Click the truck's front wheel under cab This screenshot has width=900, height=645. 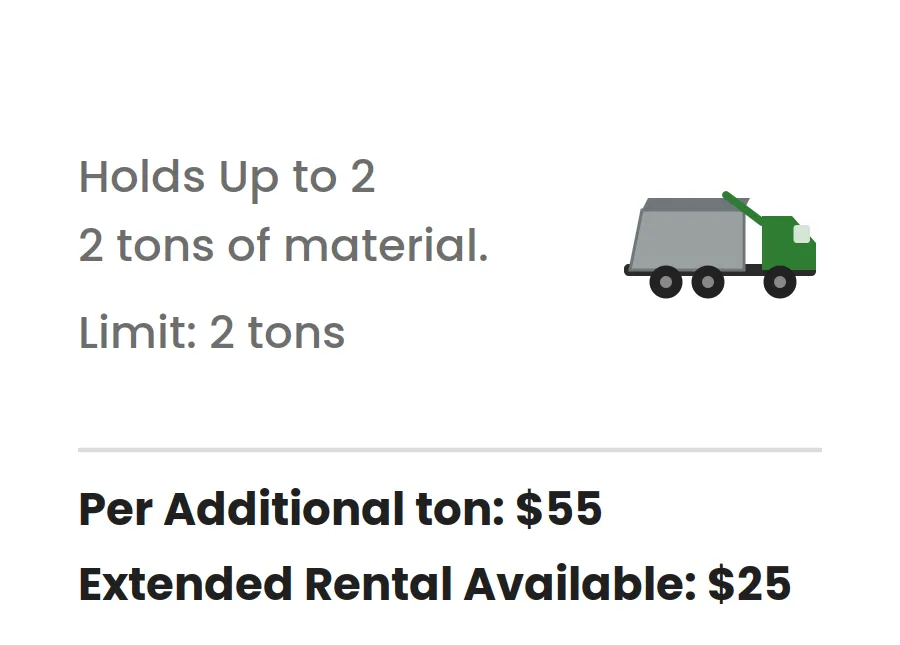click(779, 282)
